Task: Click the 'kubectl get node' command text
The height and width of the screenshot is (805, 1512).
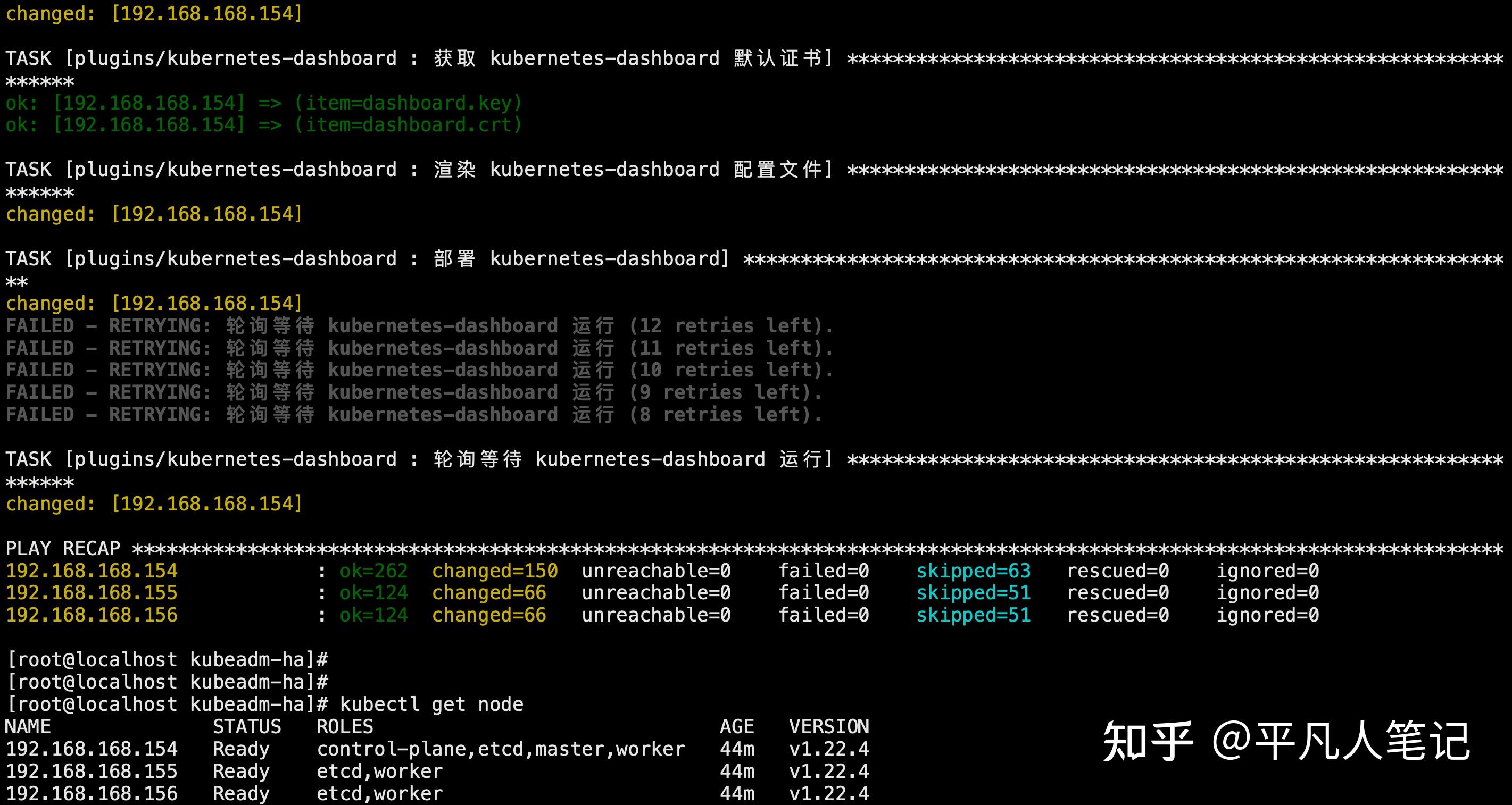Action: click(431, 704)
